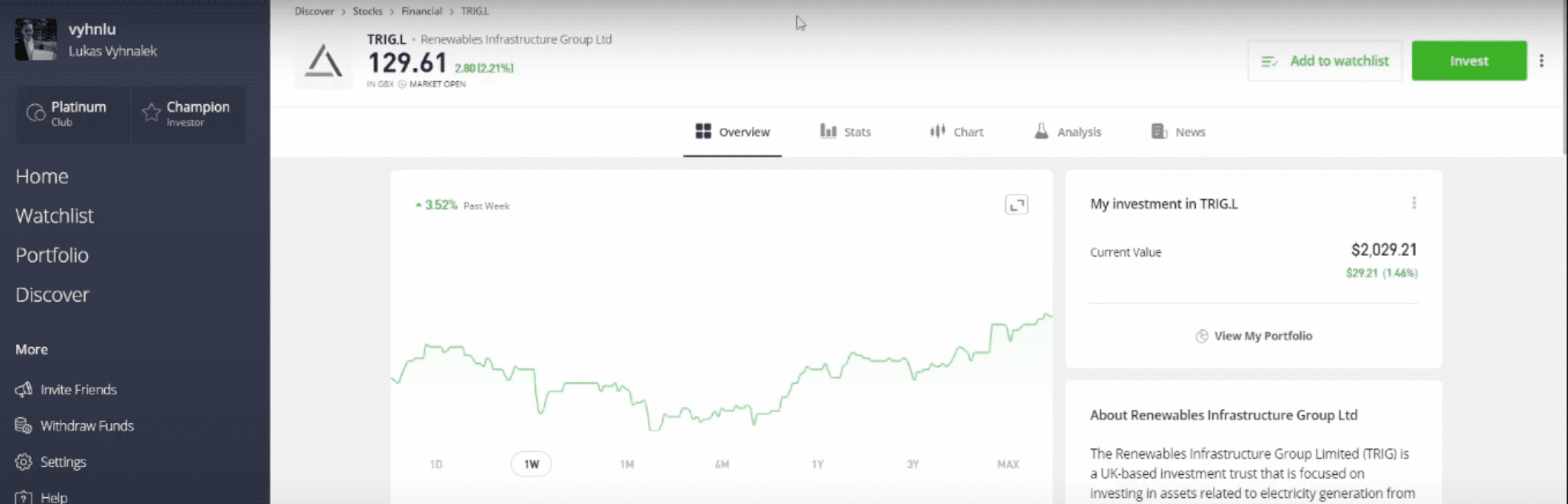
Task: Select the MAX chart timeframe
Action: 1008,464
